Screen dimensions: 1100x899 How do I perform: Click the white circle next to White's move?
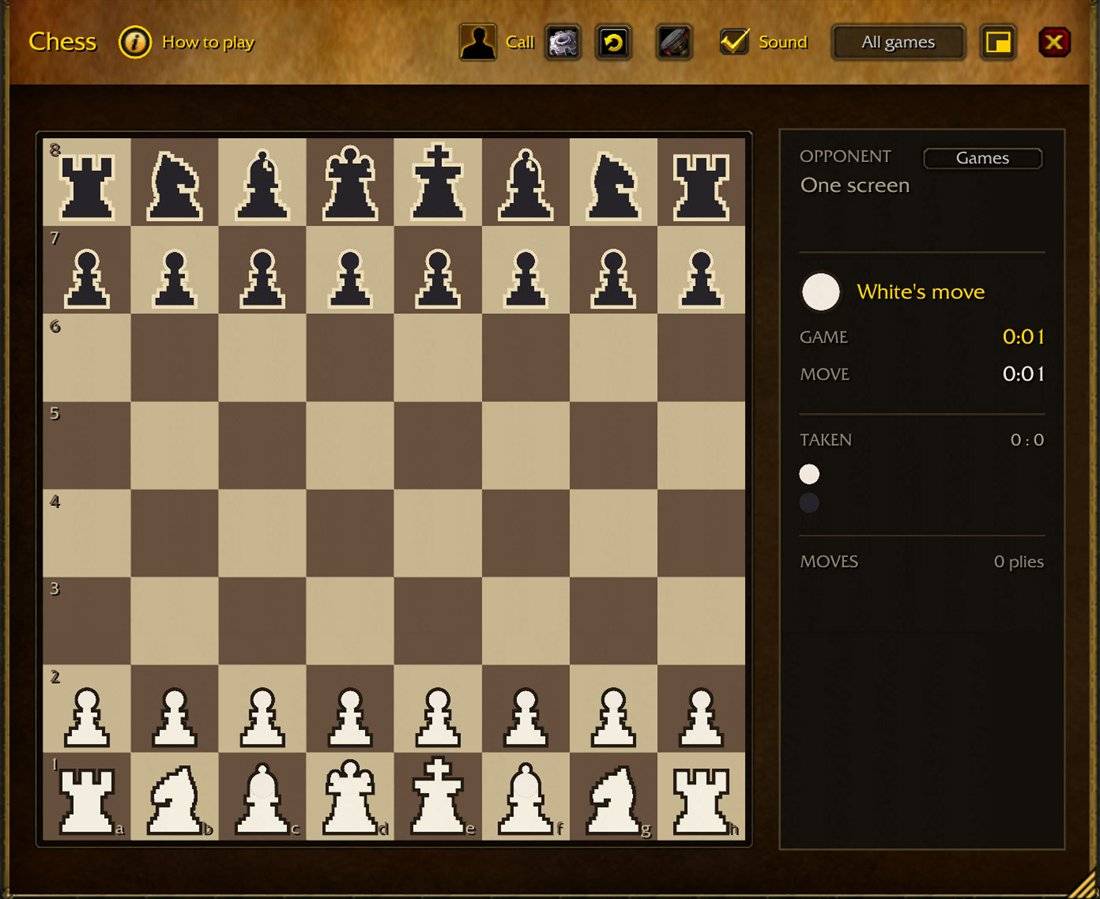coord(820,291)
